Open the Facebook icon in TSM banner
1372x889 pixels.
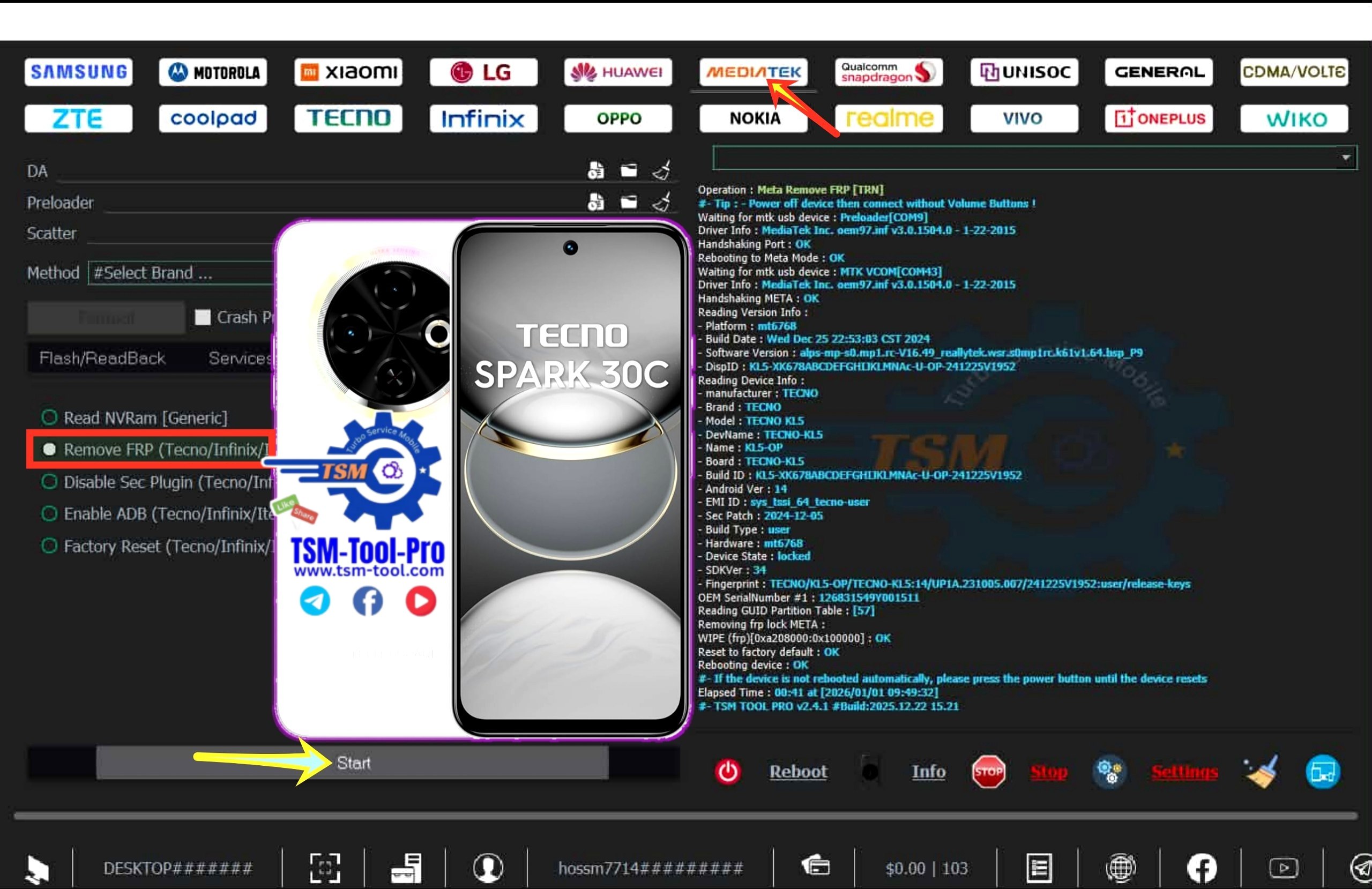(x=368, y=601)
